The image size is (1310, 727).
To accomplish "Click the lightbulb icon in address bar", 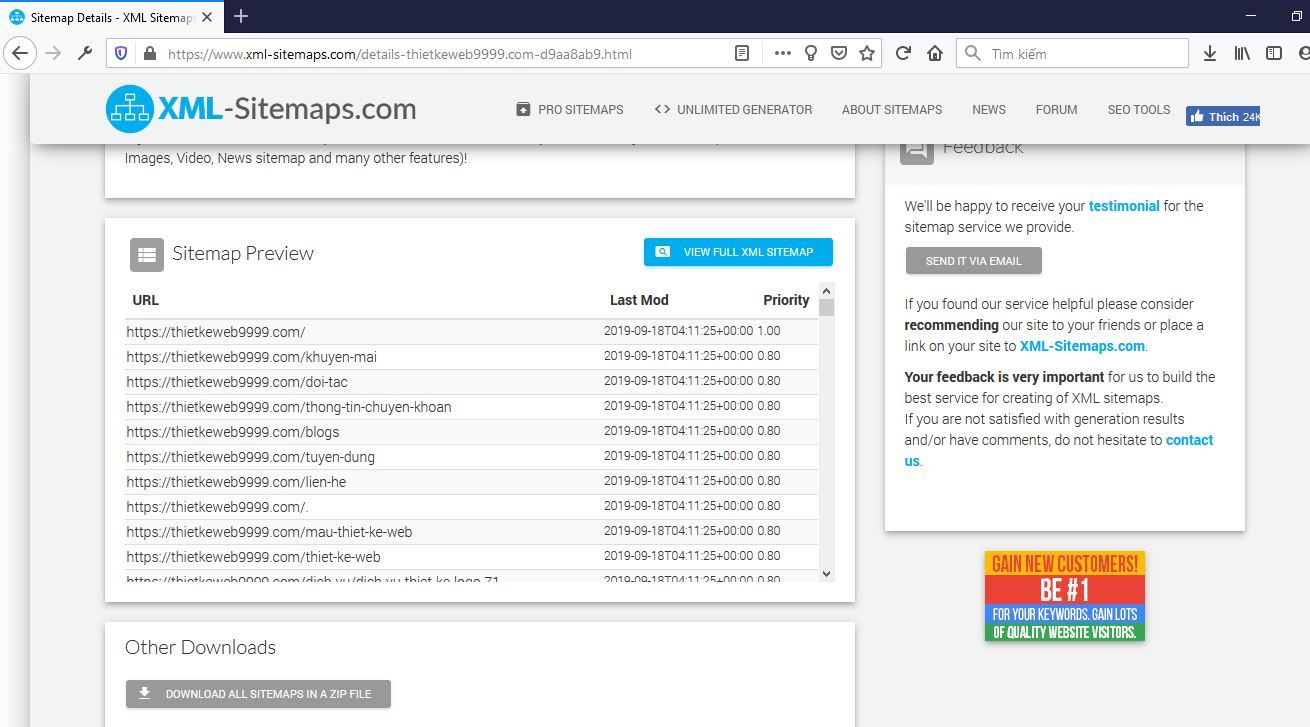I will 811,53.
